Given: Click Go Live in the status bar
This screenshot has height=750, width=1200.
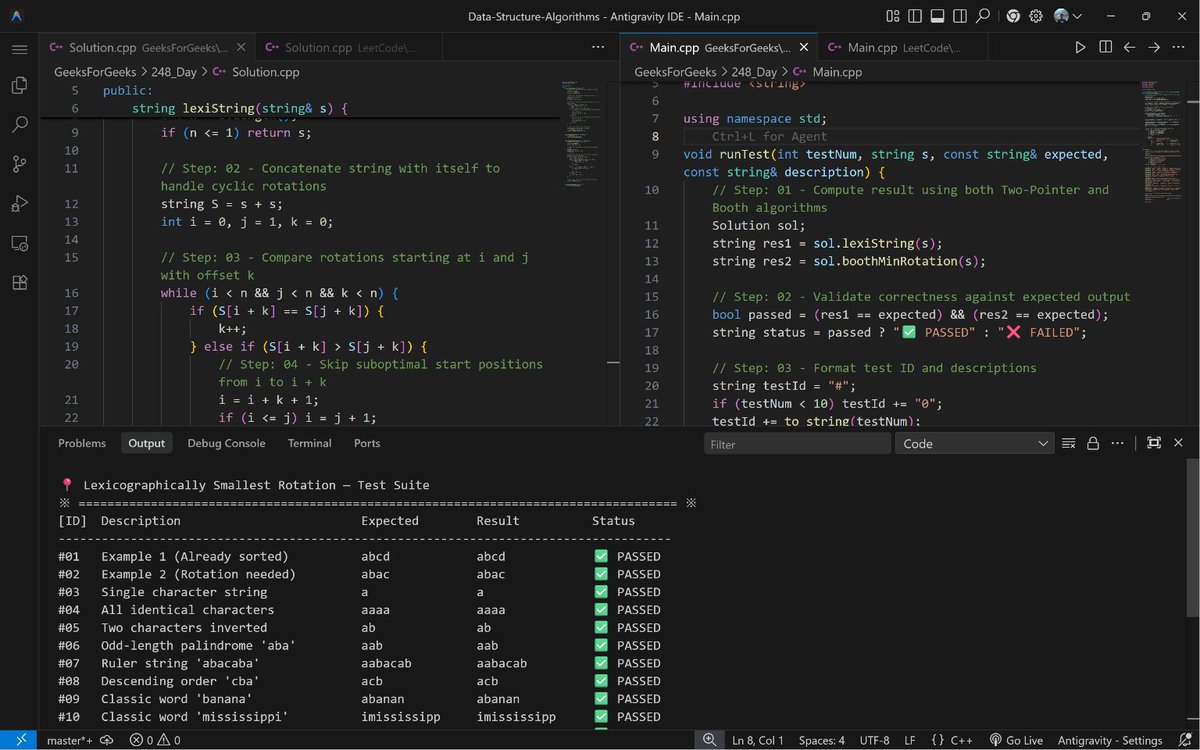Looking at the screenshot, I should coord(1016,740).
